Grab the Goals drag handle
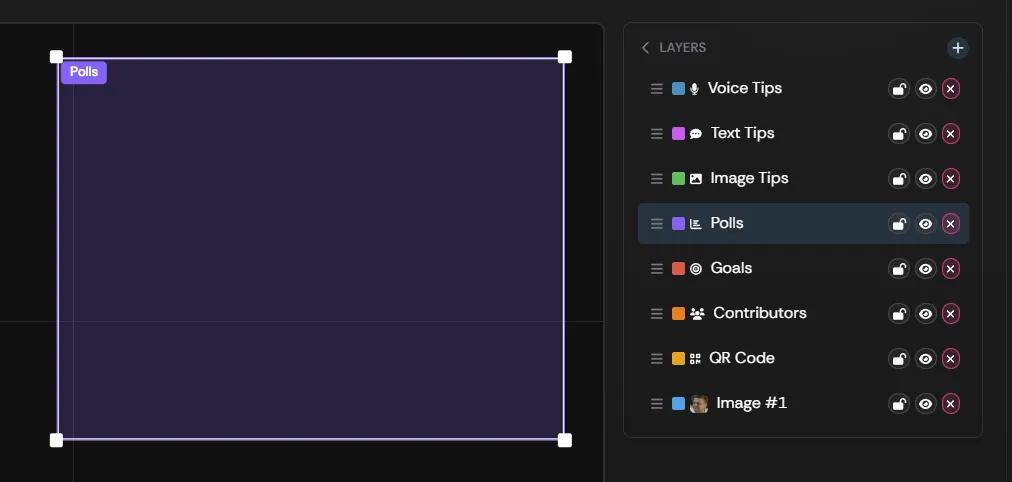The width and height of the screenshot is (1012, 482). 656,268
